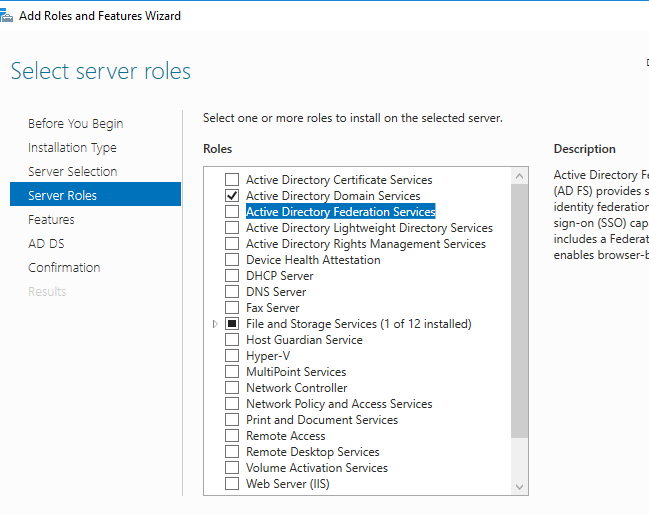Select File and Storage Services label

click(x=359, y=324)
